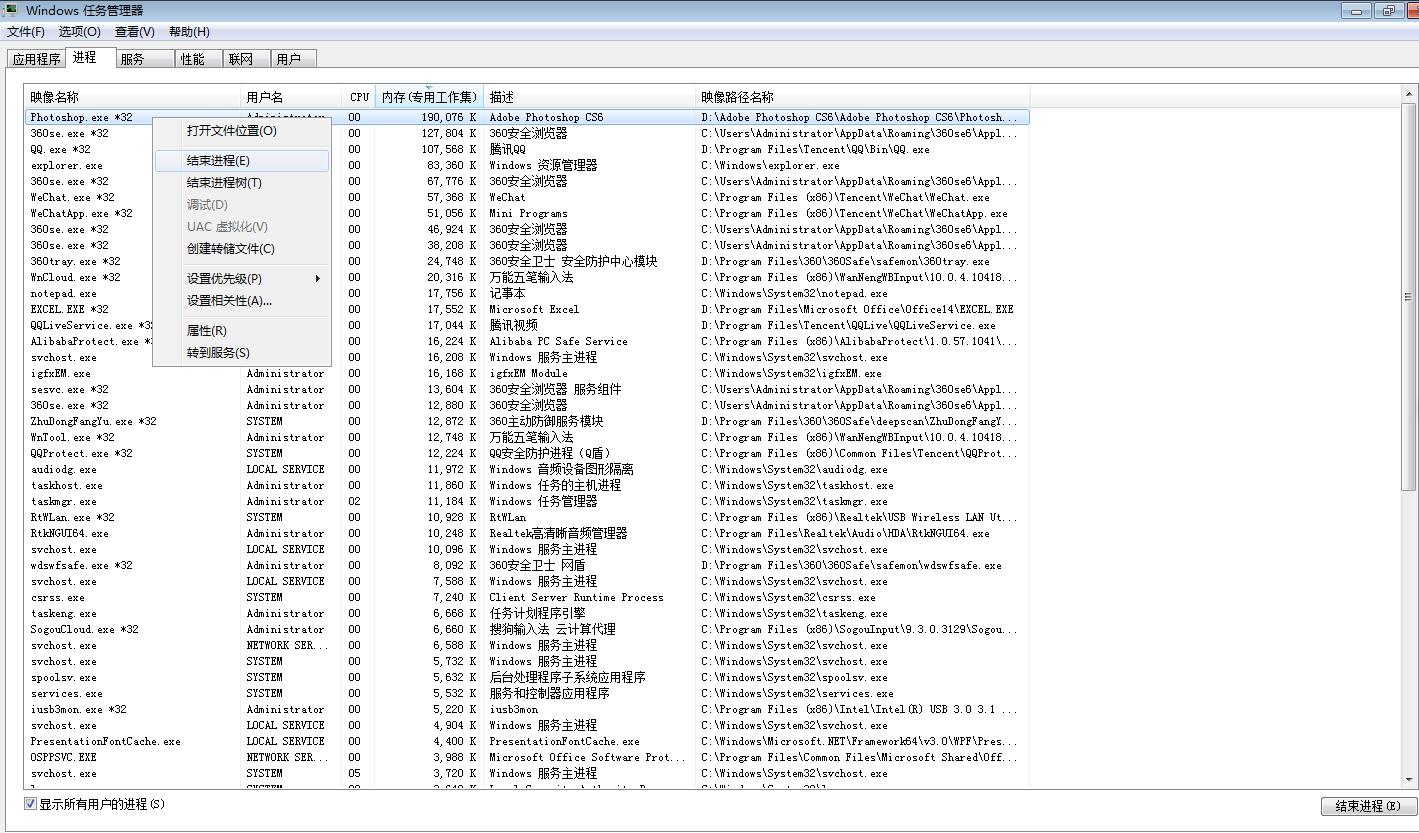
Task: Select 结束进程树(T) menu entry
Action: (x=242, y=183)
